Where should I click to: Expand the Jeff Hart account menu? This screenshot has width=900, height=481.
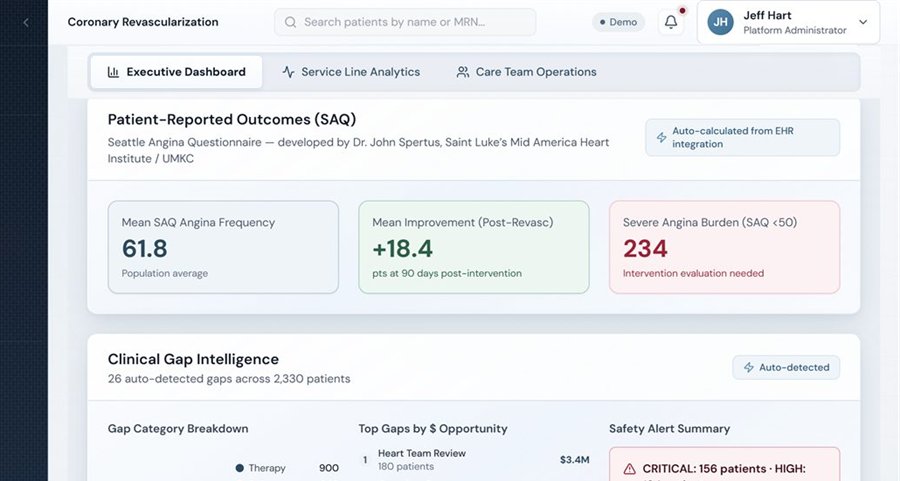click(x=788, y=22)
